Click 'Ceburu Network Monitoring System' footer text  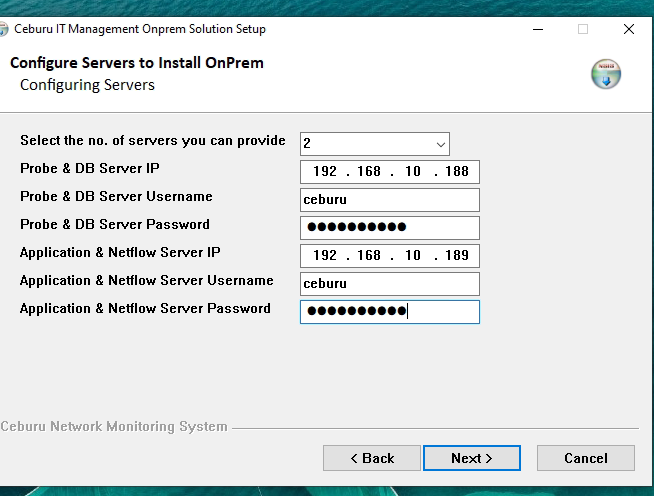114,426
